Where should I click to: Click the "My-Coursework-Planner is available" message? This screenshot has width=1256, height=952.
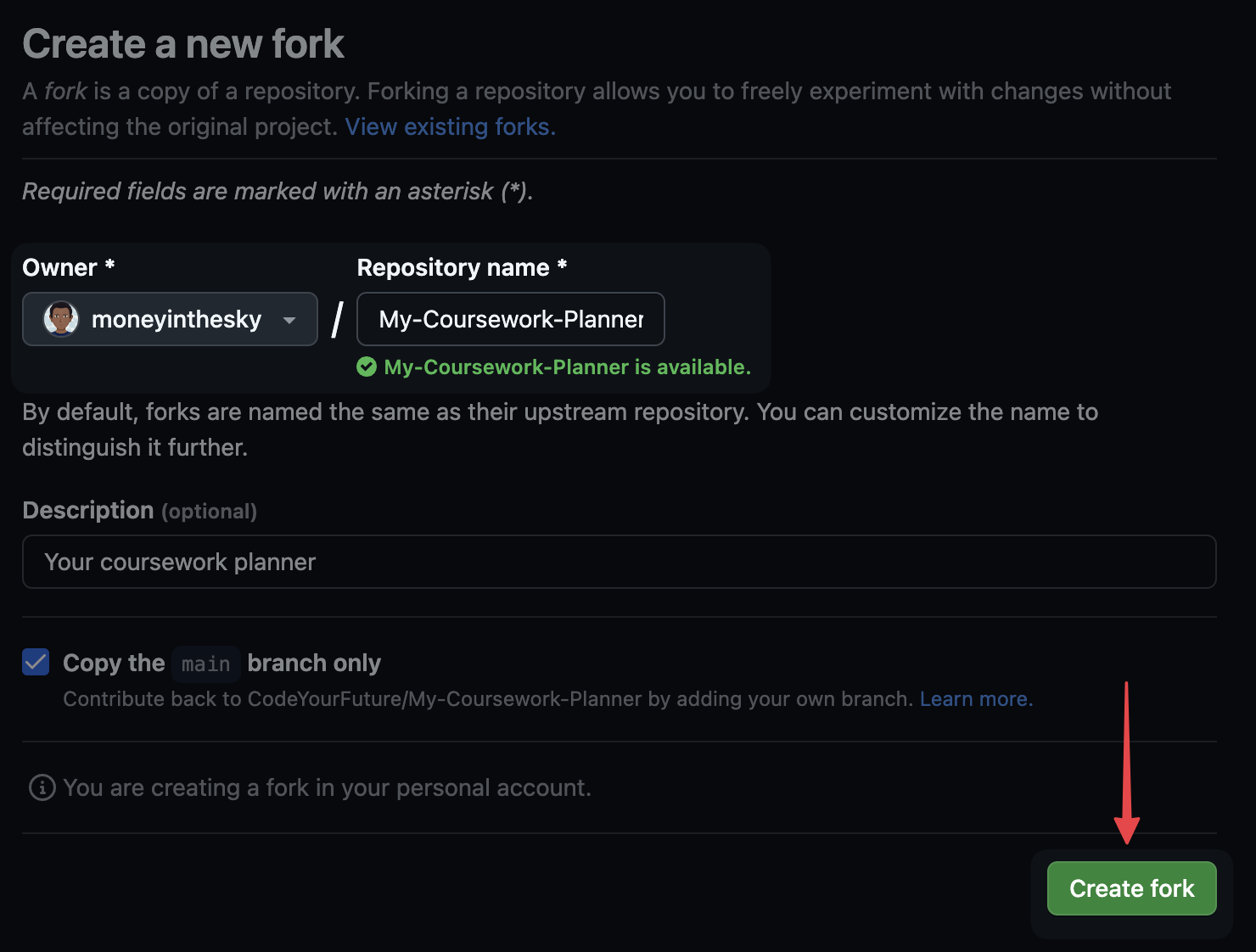(x=567, y=367)
